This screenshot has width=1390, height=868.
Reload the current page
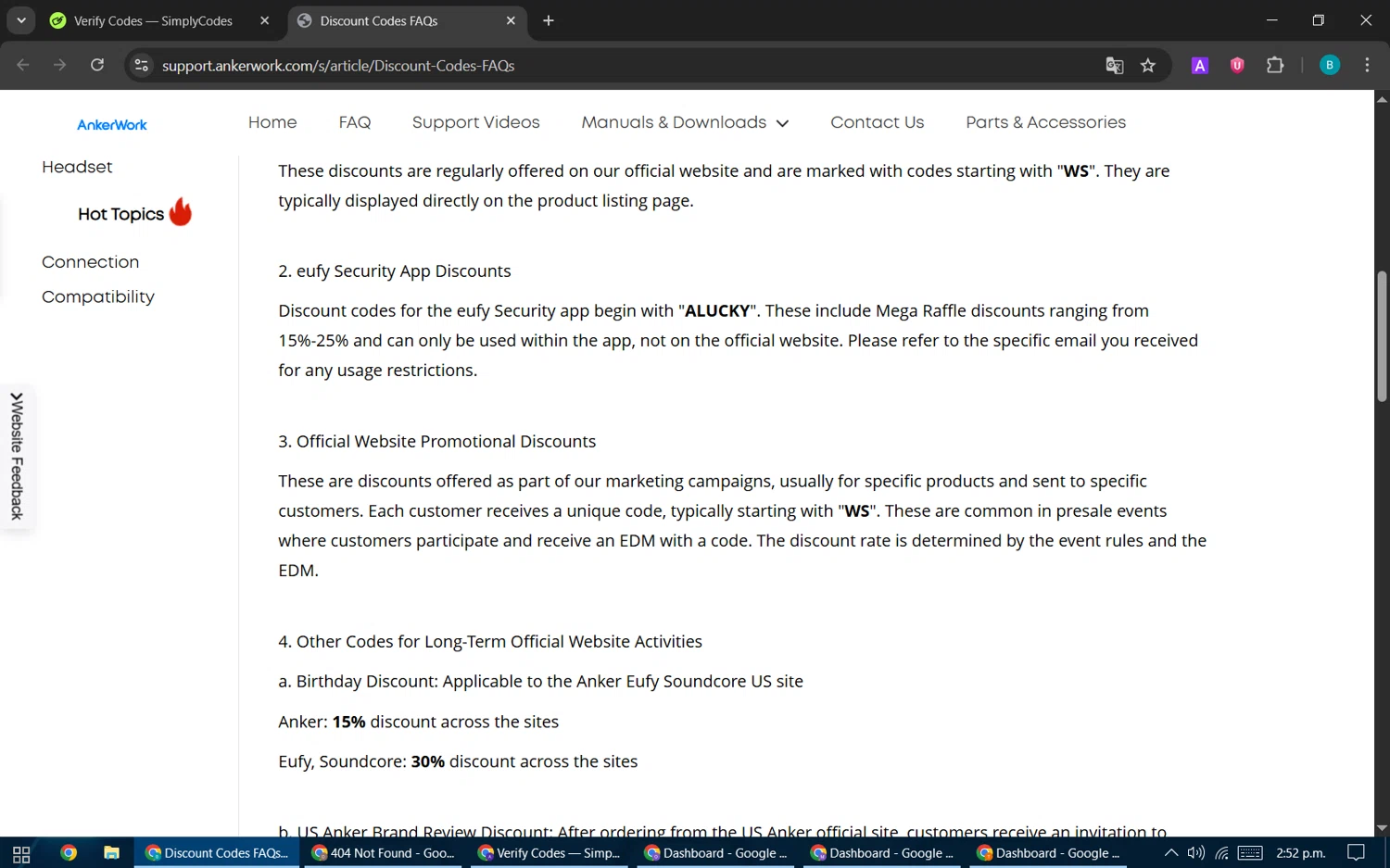coord(97,65)
